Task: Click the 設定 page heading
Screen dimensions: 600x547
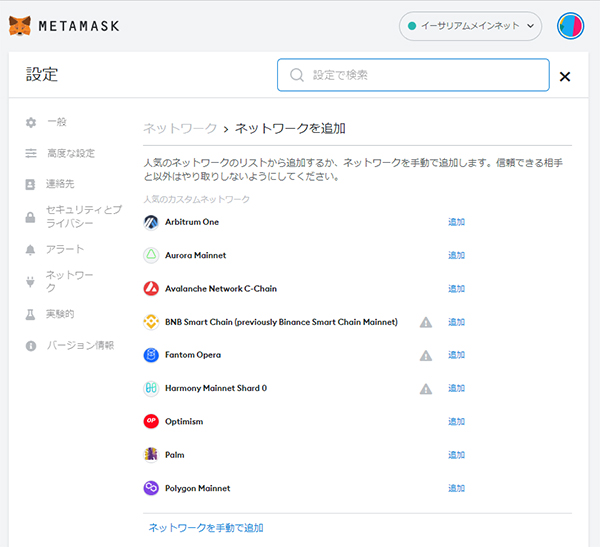Action: 42,74
